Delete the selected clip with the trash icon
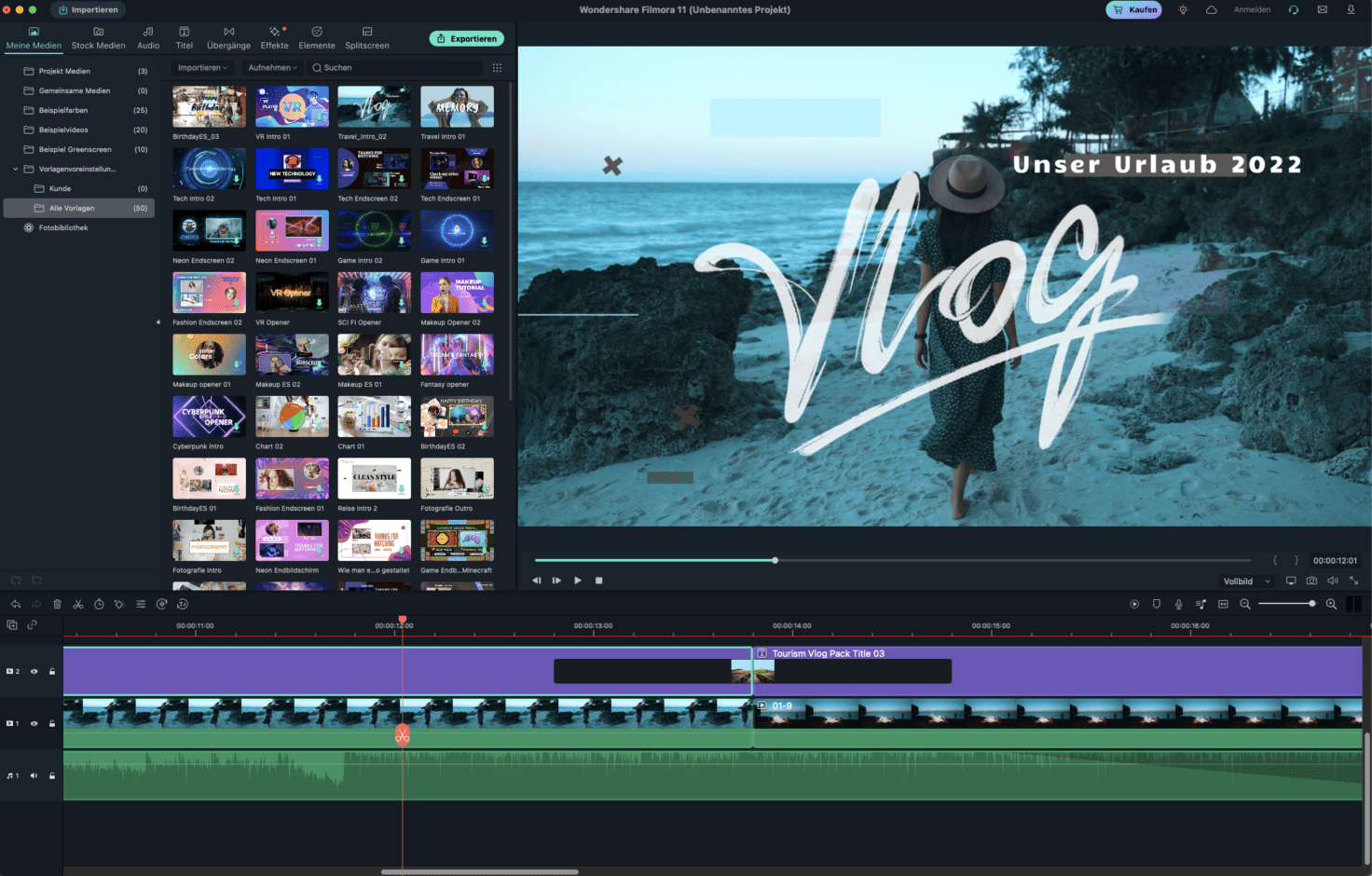Viewport: 1372px width, 876px height. (x=57, y=604)
